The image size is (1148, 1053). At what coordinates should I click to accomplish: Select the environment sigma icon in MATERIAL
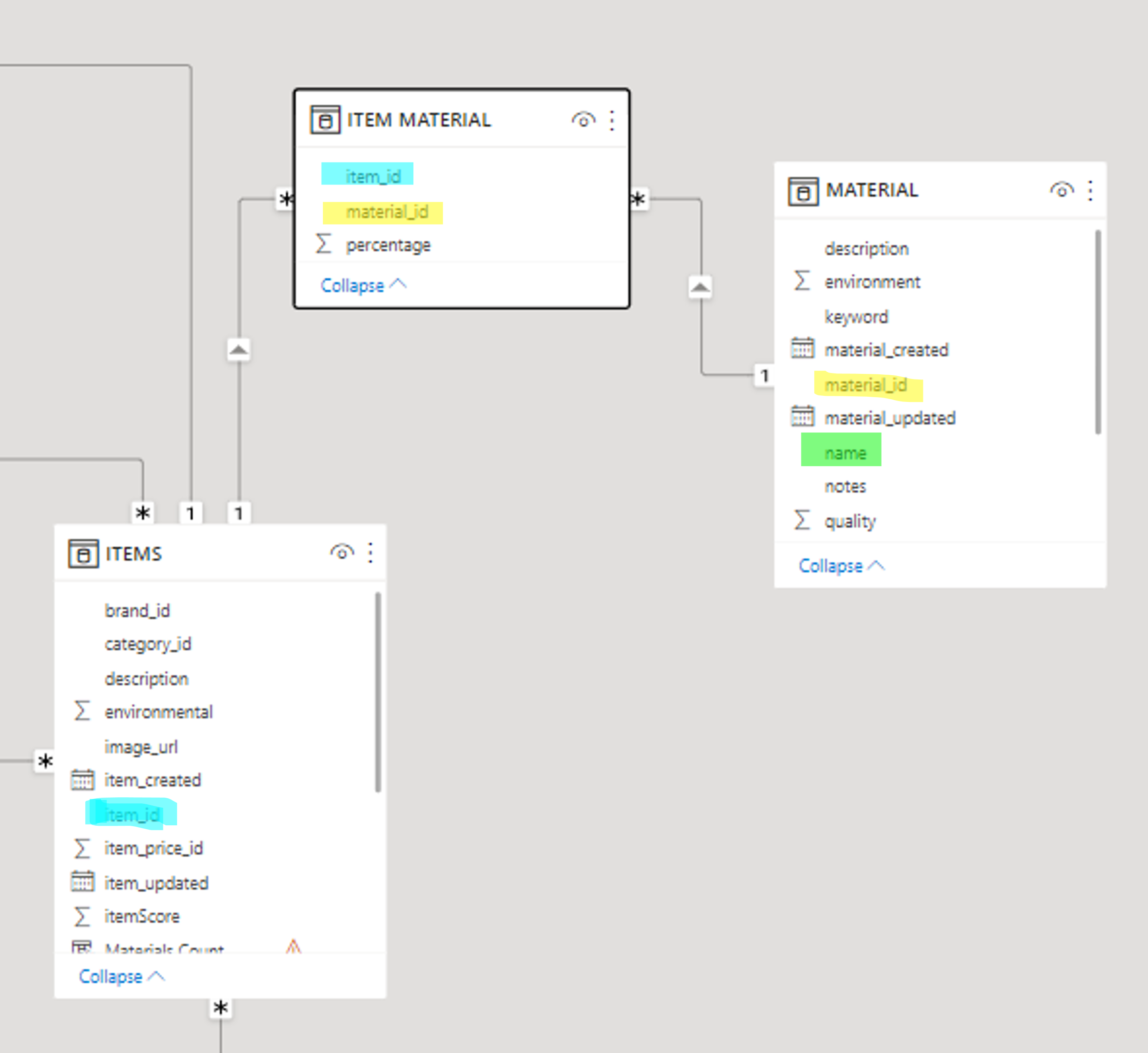coord(801,280)
